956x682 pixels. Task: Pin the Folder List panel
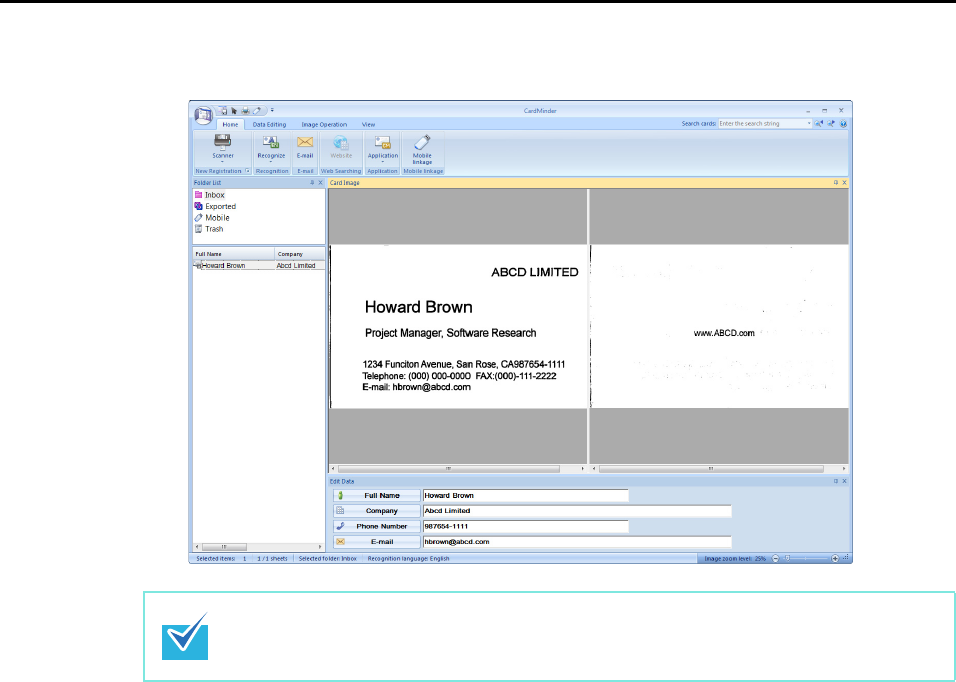click(312, 183)
